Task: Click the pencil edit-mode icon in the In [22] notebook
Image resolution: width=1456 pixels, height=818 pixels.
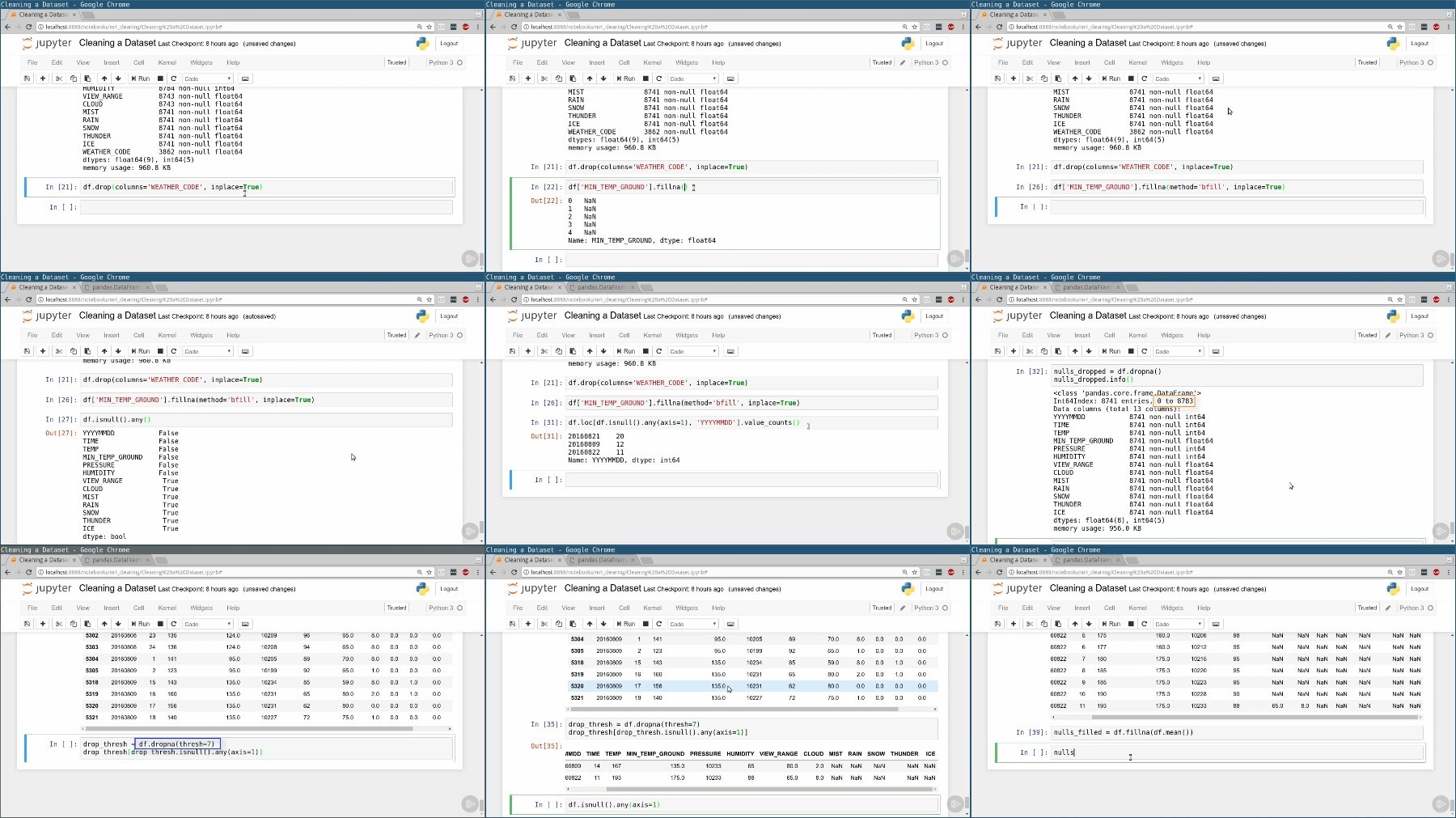Action: tap(903, 62)
